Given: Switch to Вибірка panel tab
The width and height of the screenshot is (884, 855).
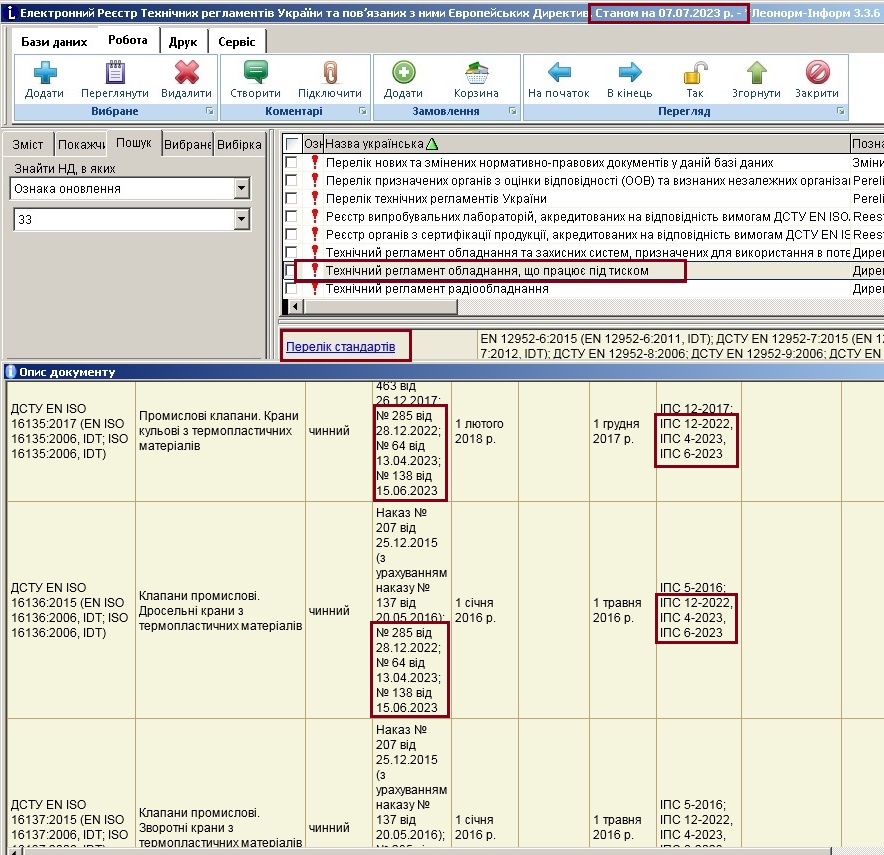Looking at the screenshot, I should 240,145.
